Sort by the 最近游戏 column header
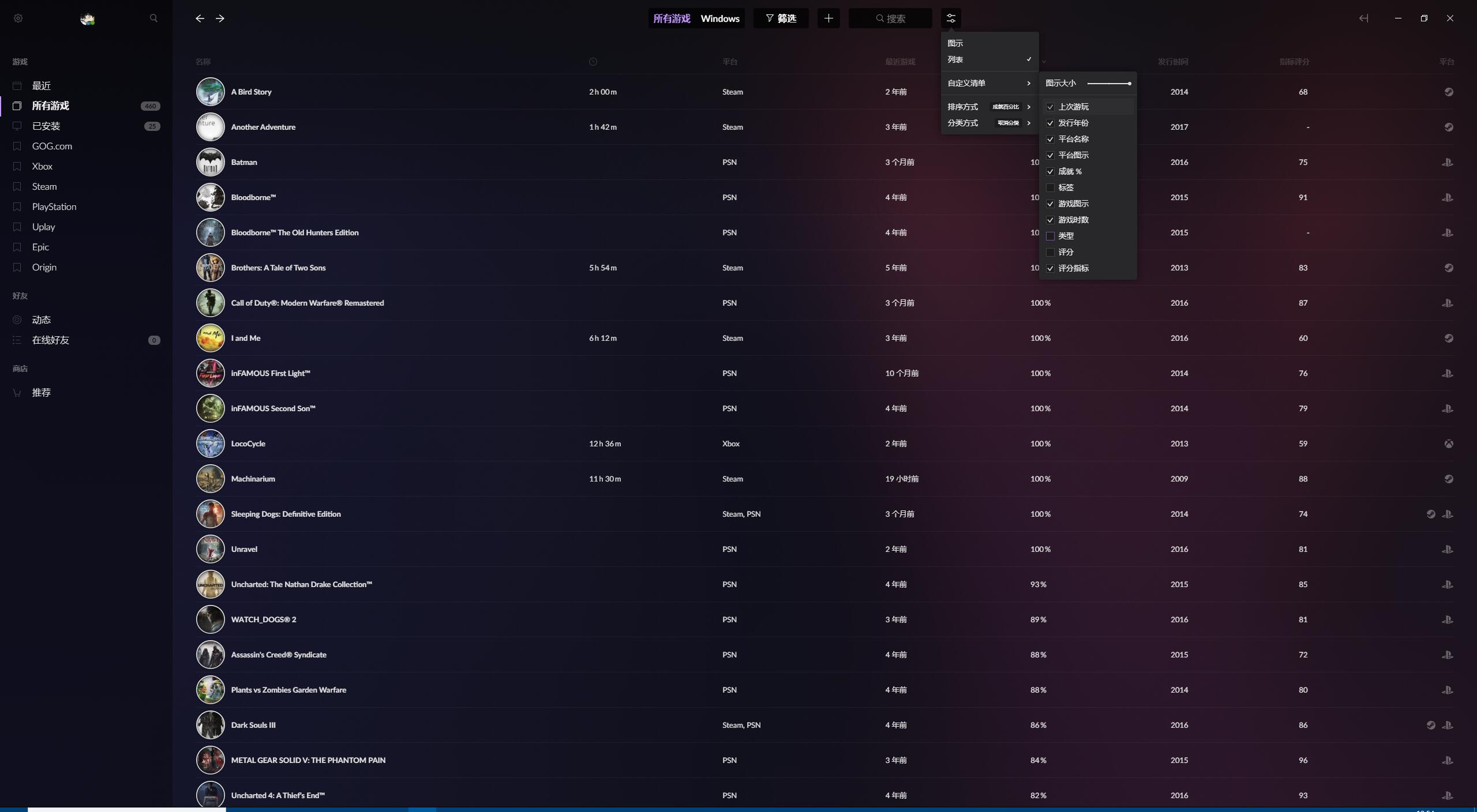The height and width of the screenshot is (812, 1477). [x=900, y=62]
